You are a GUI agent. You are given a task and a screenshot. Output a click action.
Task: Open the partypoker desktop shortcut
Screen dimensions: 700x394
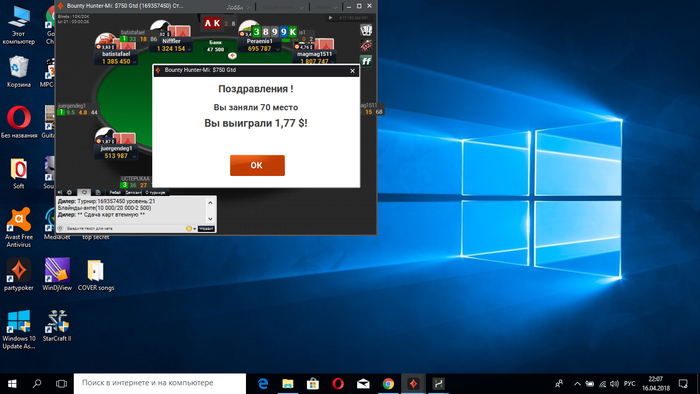(x=18, y=275)
